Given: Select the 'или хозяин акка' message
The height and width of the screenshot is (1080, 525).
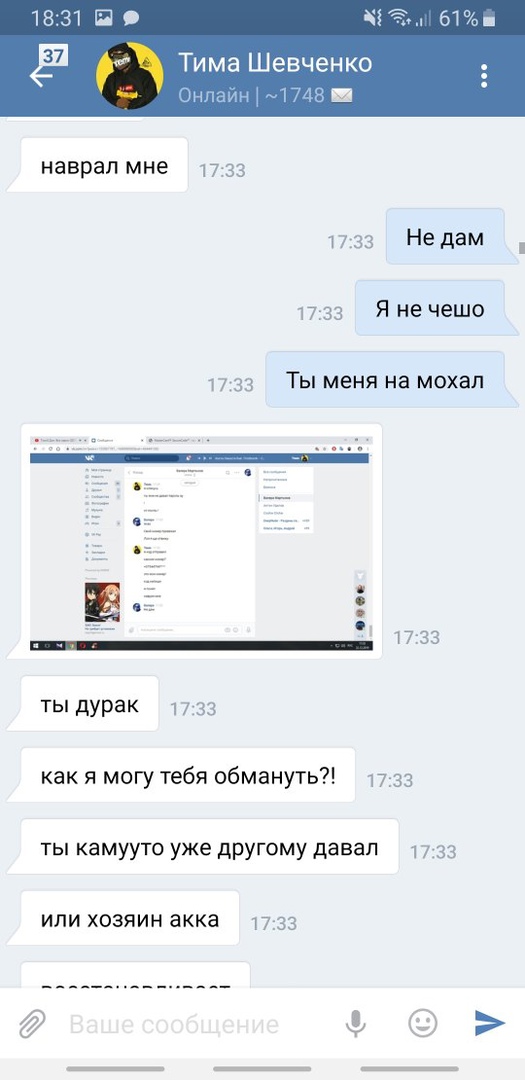Looking at the screenshot, I should pyautogui.click(x=130, y=919).
